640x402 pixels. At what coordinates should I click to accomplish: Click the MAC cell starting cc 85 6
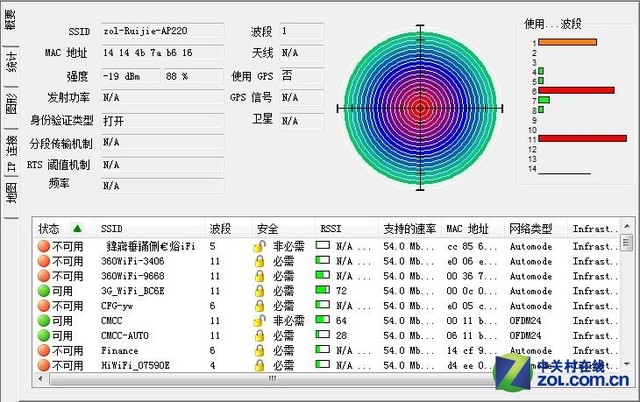click(472, 247)
